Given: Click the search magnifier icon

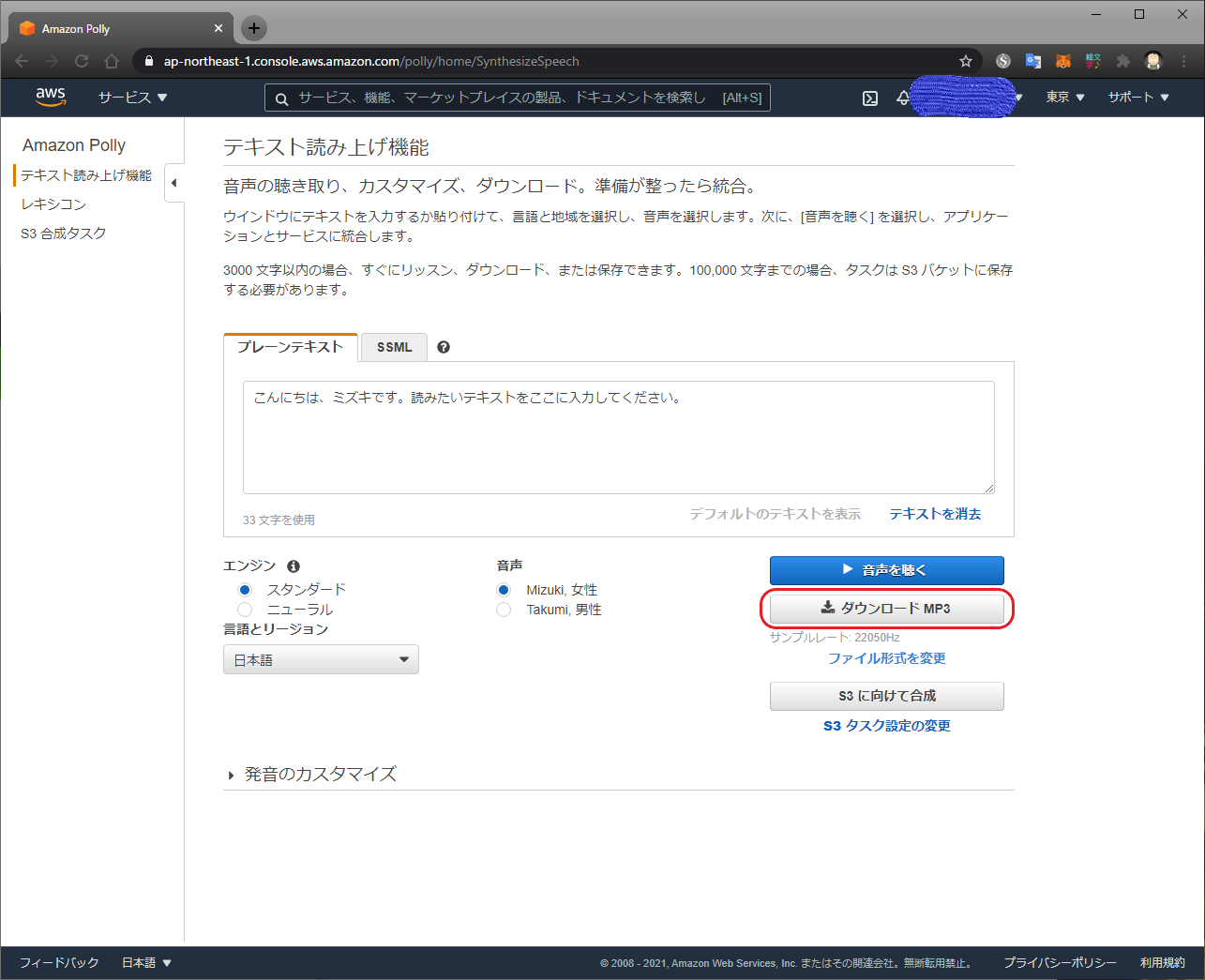Looking at the screenshot, I should pyautogui.click(x=281, y=98).
